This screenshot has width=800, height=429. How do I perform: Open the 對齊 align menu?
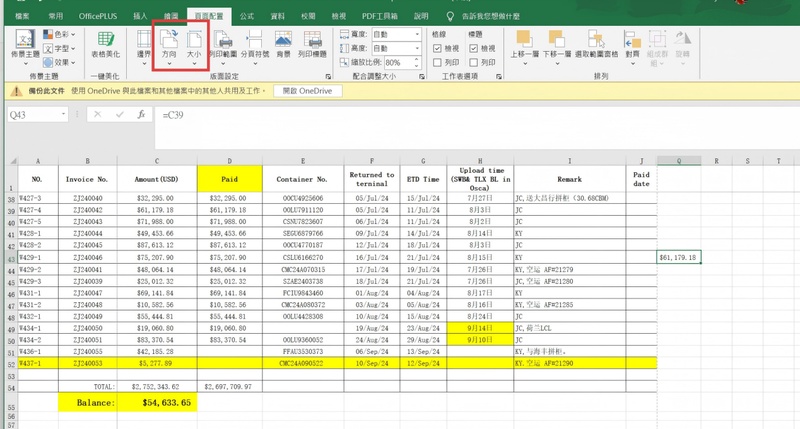(632, 48)
